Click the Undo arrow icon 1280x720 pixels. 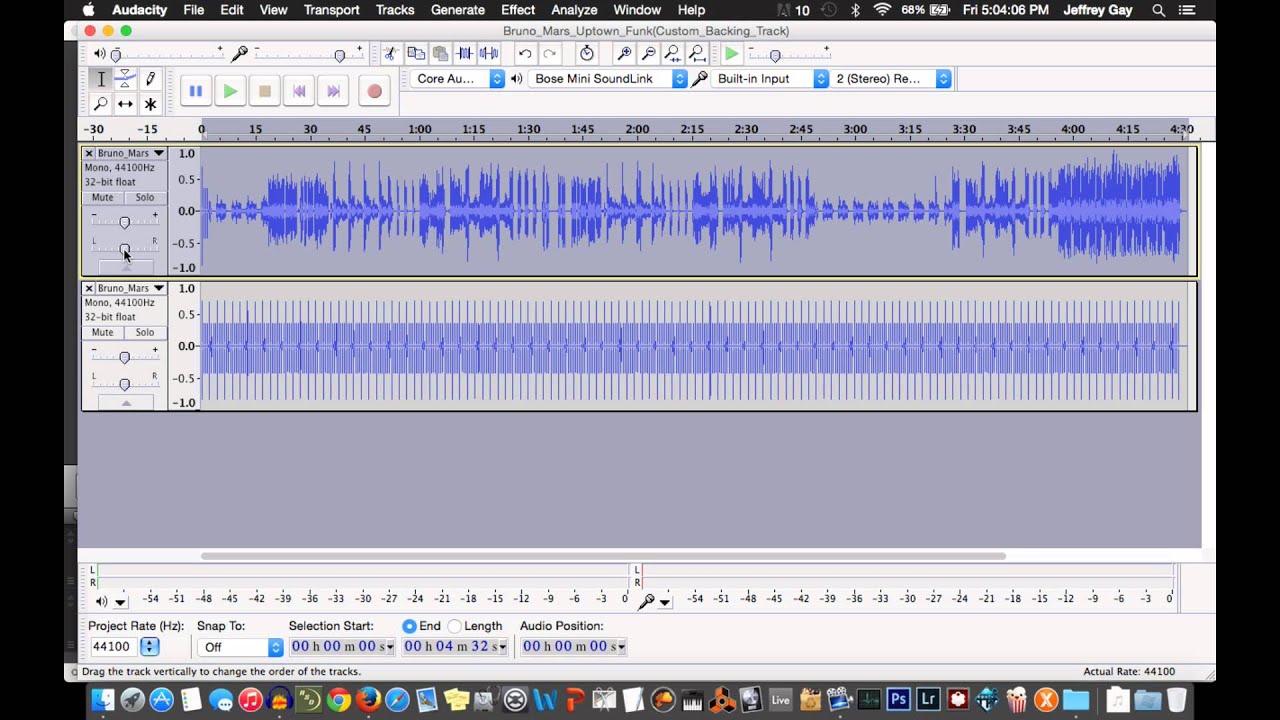[x=525, y=54]
